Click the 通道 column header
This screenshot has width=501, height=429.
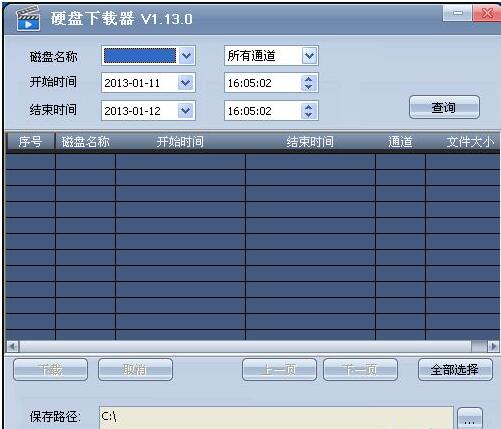pos(400,142)
